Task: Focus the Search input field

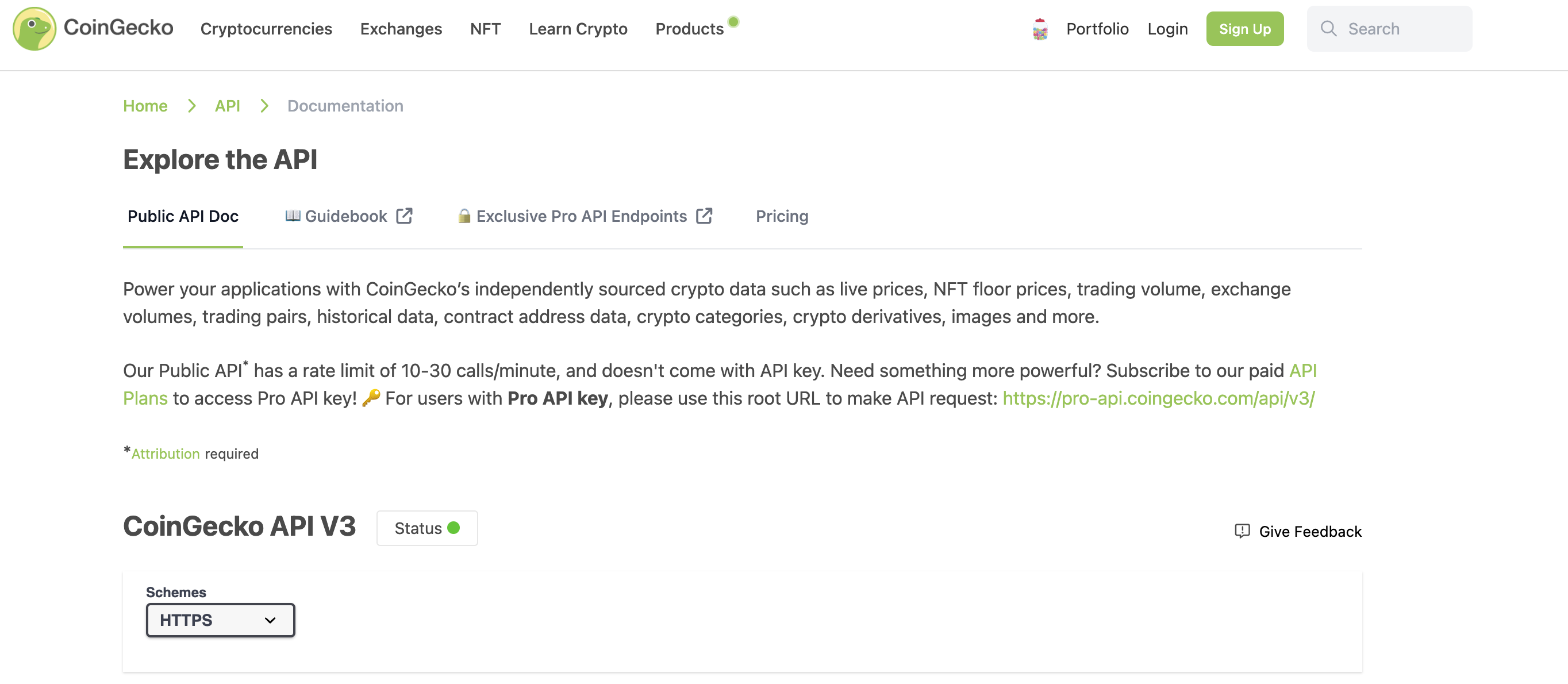Action: (x=1400, y=29)
